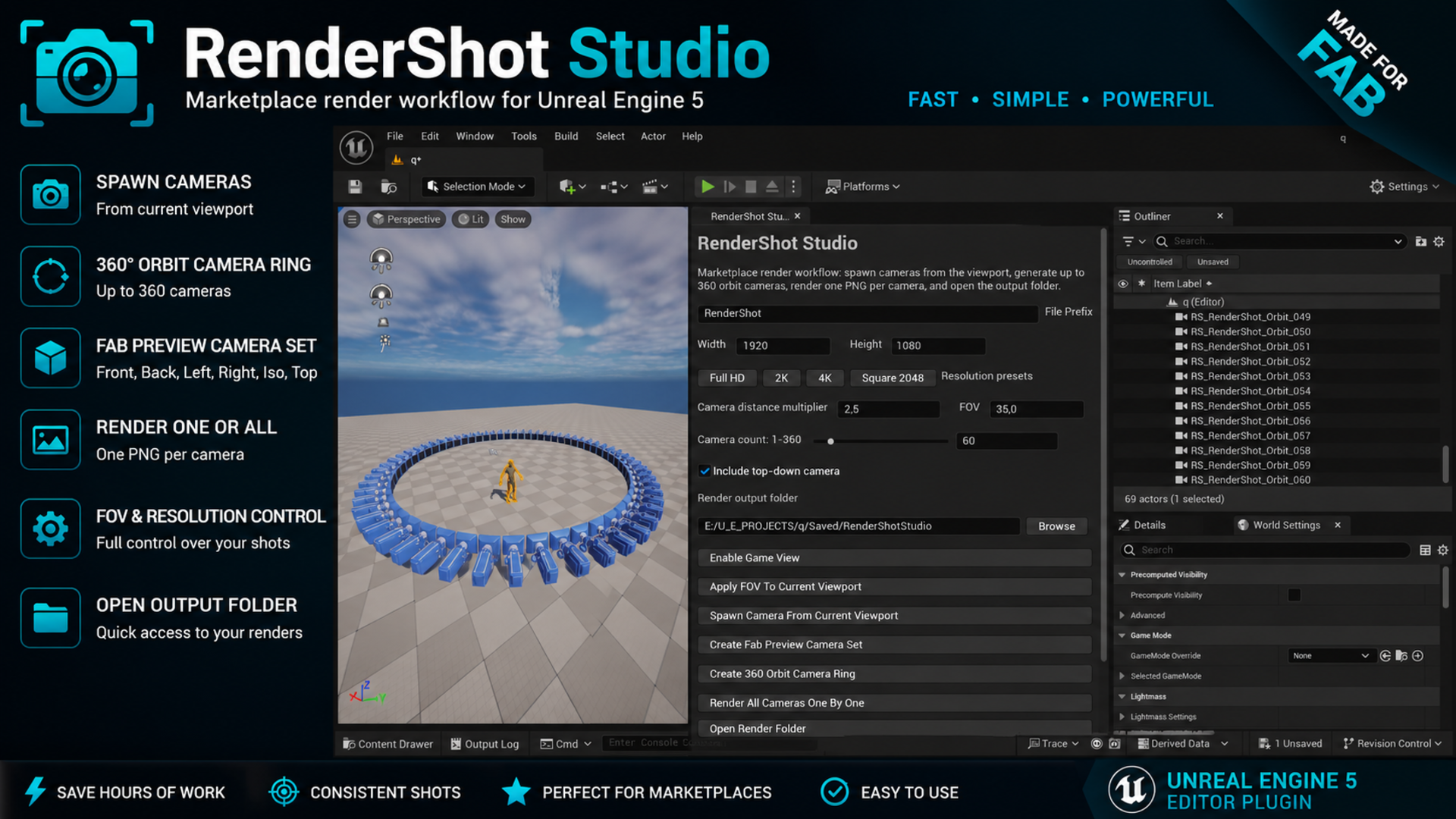This screenshot has width=1456, height=819.
Task: Open the Browse content folder icon
Action: [389, 187]
